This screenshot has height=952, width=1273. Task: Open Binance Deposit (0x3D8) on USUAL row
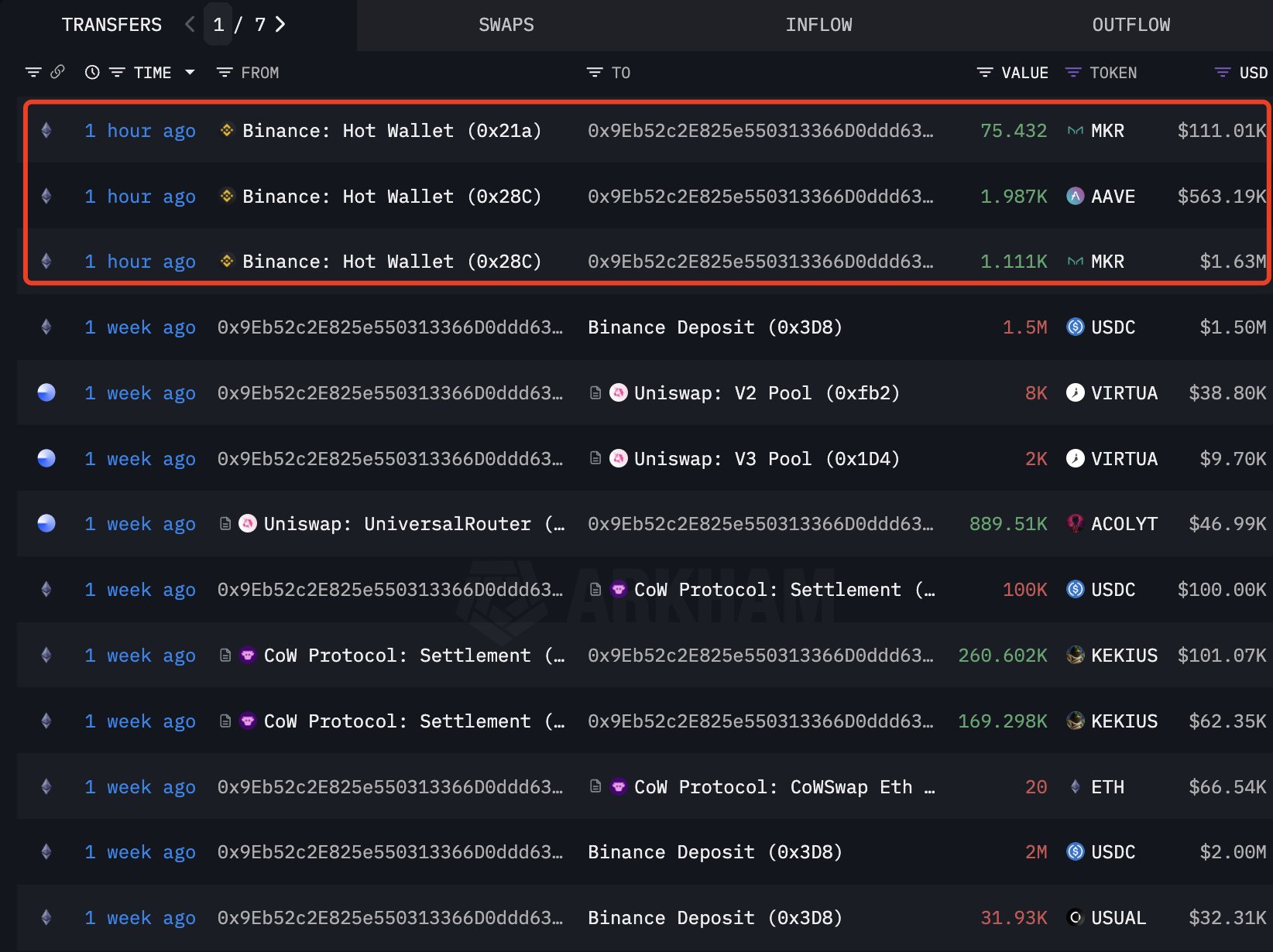715,918
